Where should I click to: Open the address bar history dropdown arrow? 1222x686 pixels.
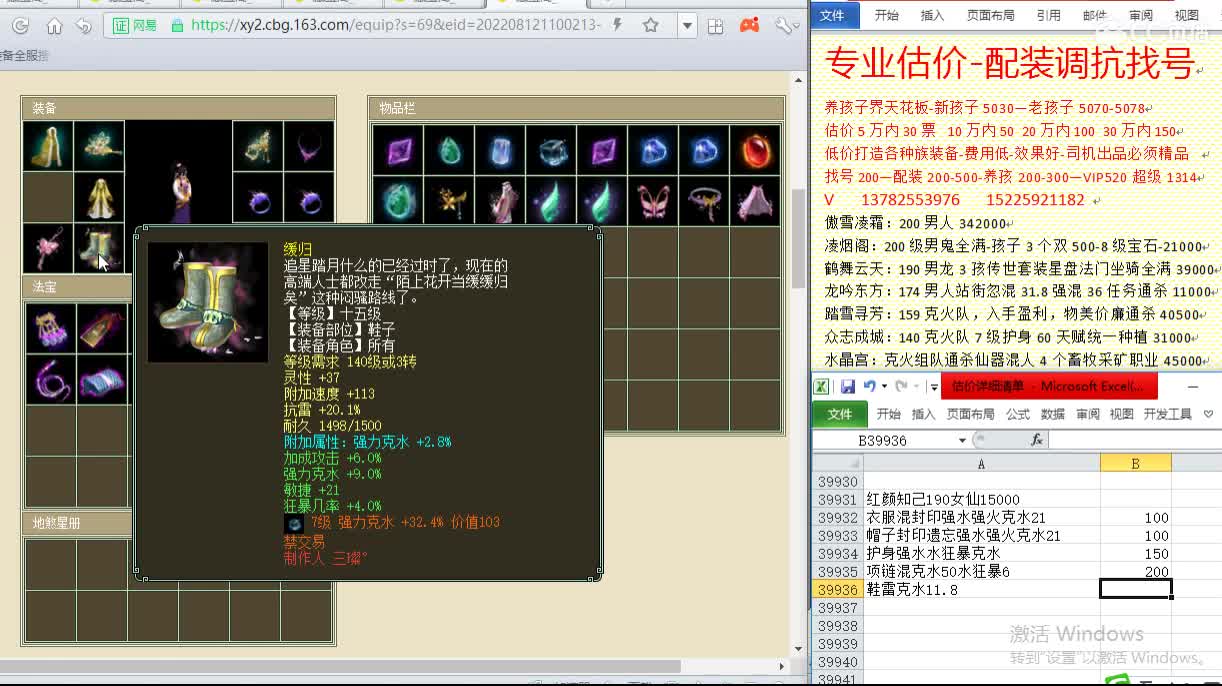pos(687,26)
